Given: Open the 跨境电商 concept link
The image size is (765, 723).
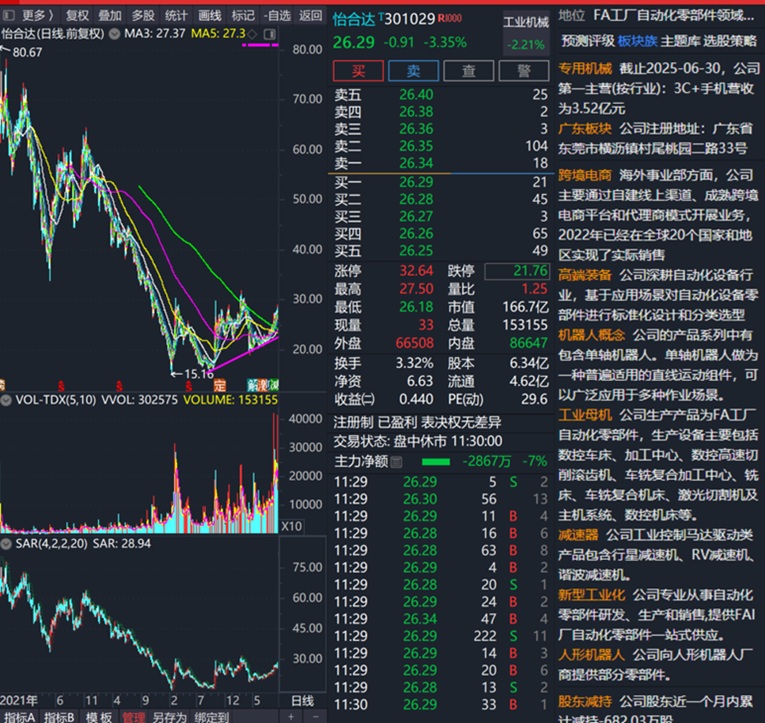Looking at the screenshot, I should (x=584, y=175).
